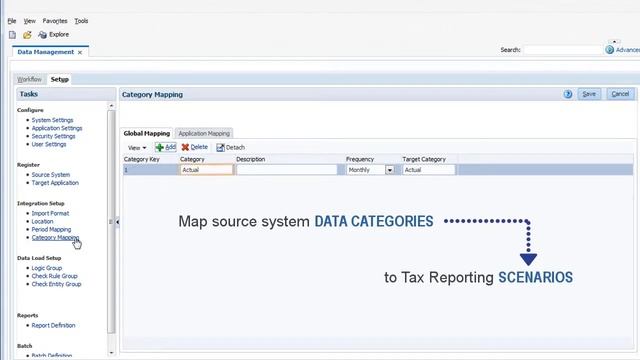Viewport: 640px width, 360px height.
Task: Click Tasks pane scroll down arrow
Action: [x=111, y=353]
